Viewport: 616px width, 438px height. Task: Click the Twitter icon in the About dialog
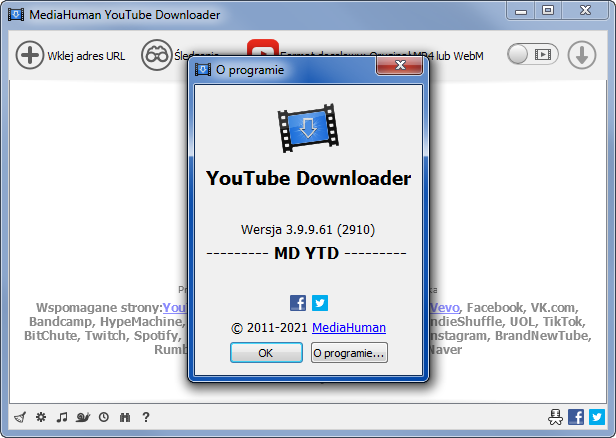(320, 303)
